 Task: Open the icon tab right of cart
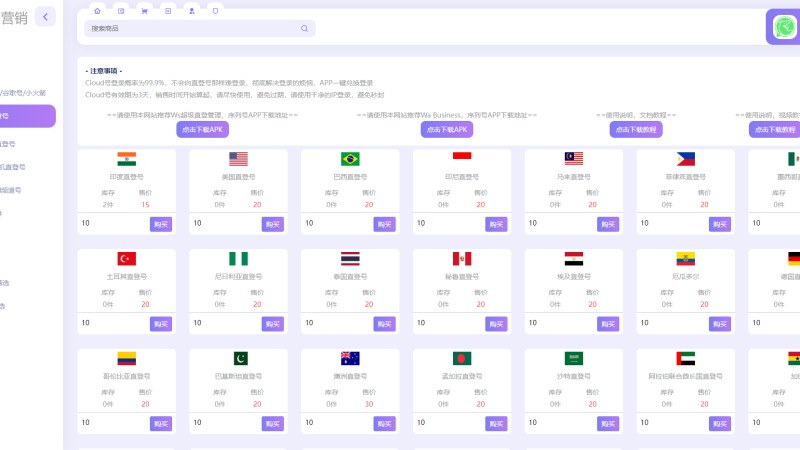tap(168, 11)
